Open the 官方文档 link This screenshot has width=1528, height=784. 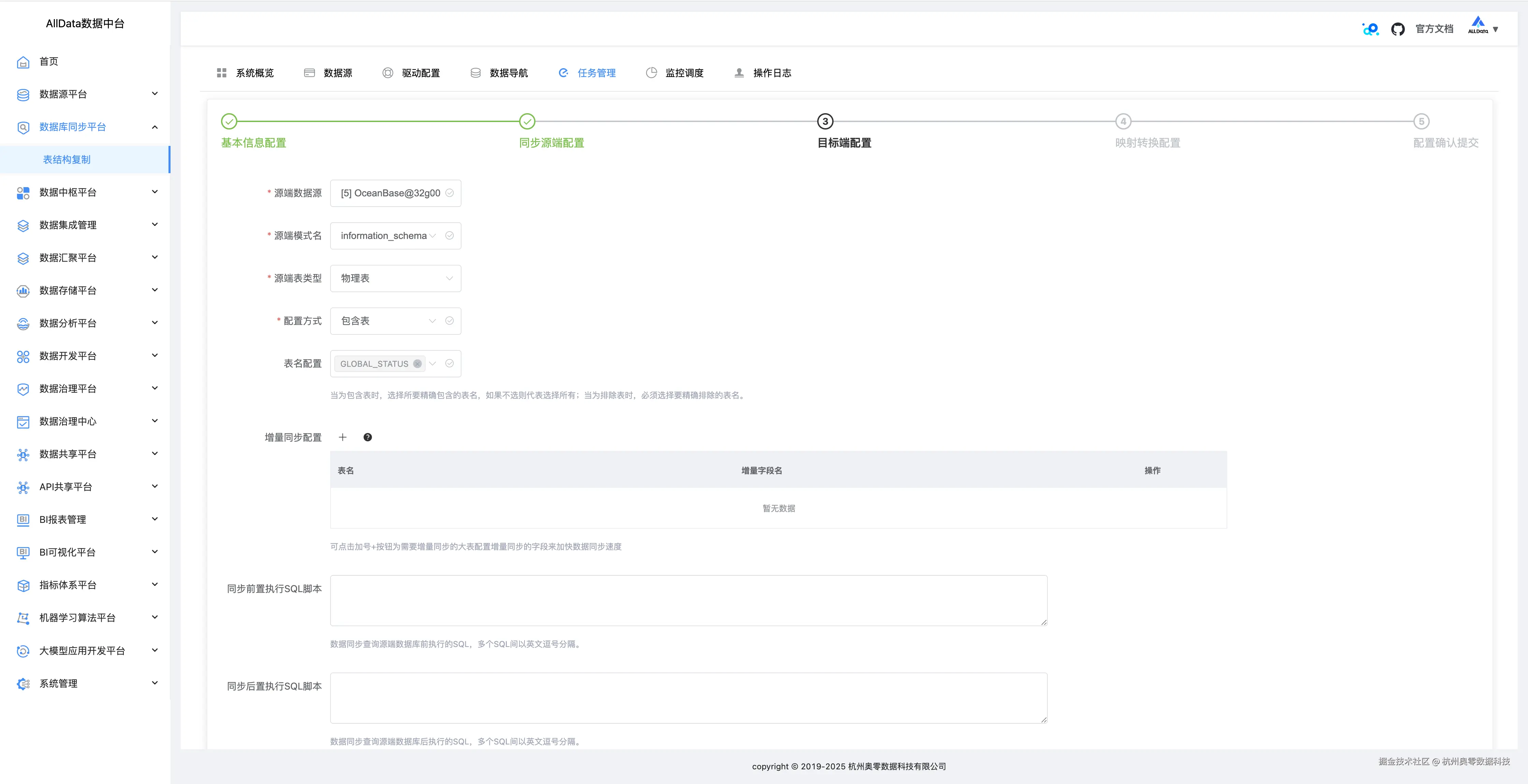point(1434,29)
